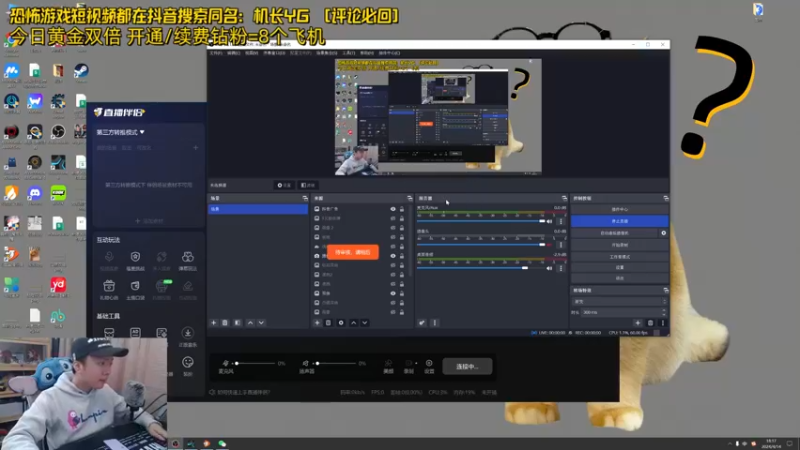The width and height of the screenshot is (800, 450).
Task: Remove the transition with the trash icon in the transitions panel
Action: [651, 322]
